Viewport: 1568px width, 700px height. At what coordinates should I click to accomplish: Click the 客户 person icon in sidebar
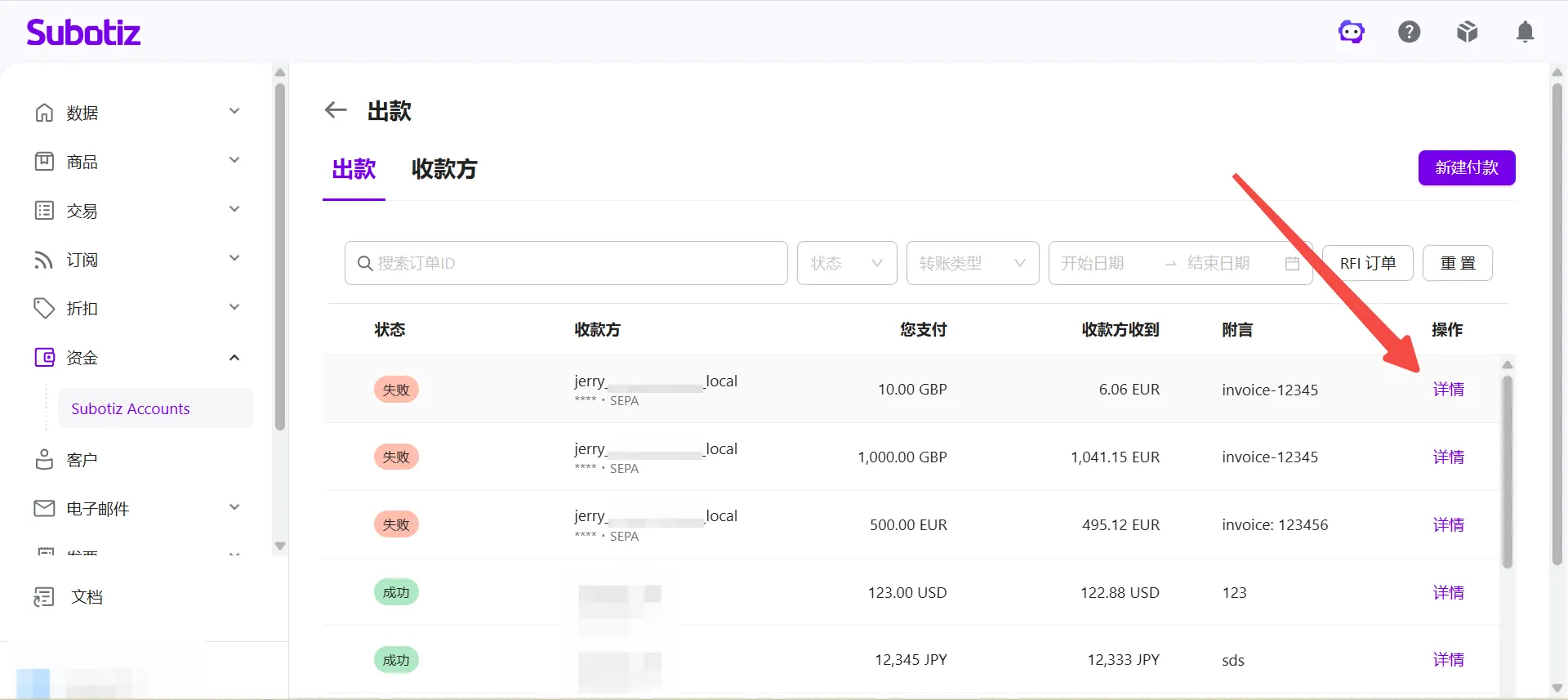(x=44, y=460)
